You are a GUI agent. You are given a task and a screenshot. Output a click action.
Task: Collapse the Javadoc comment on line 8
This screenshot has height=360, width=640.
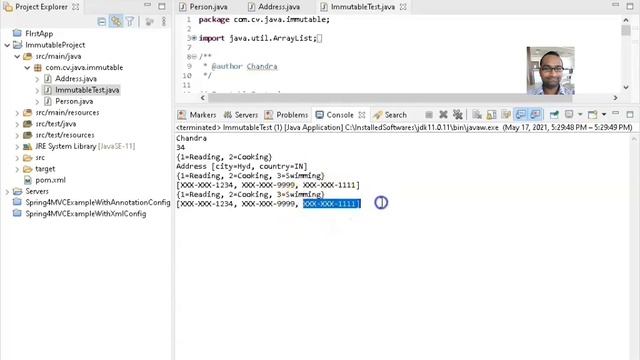click(194, 57)
